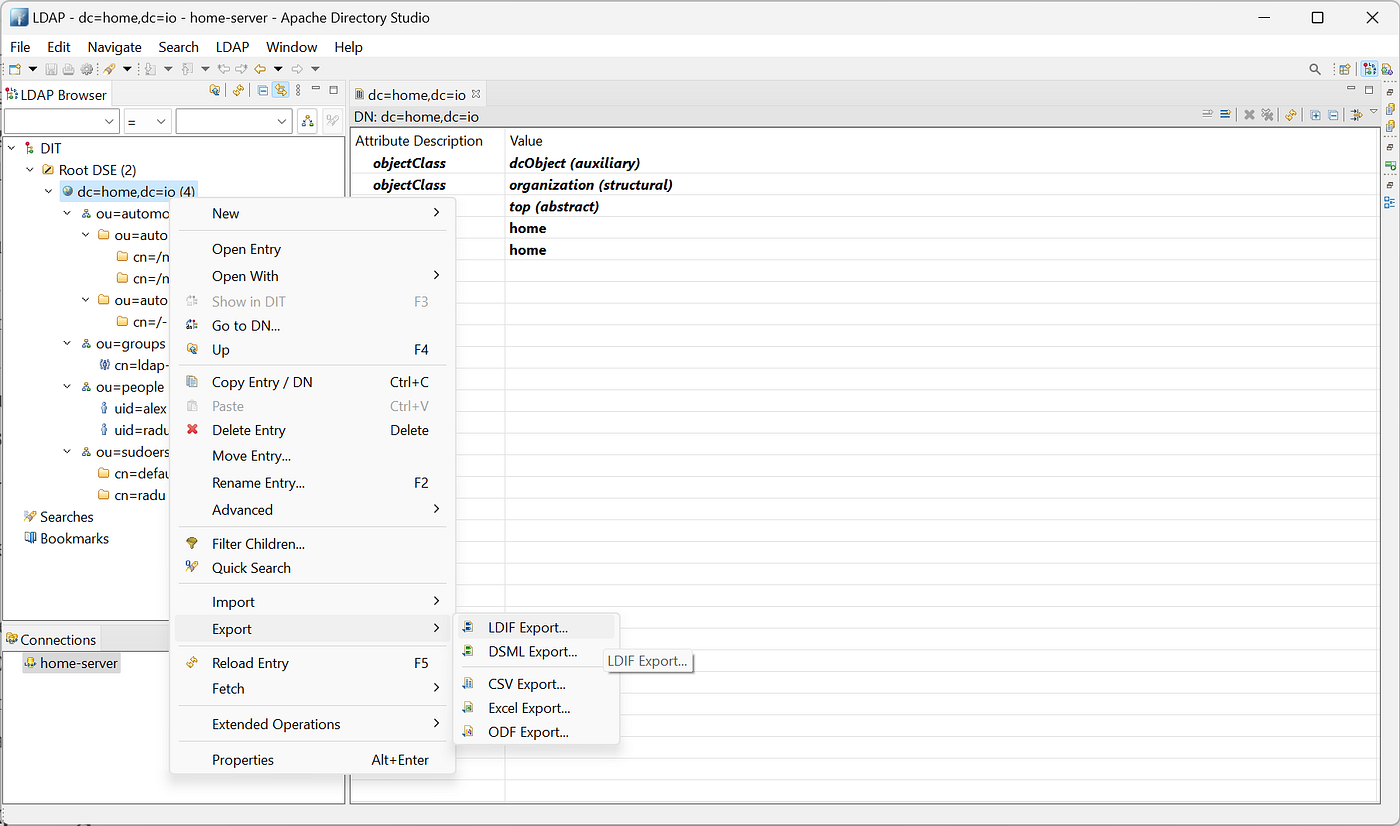Viewport: 1400px width, 826px height.
Task: Select the Connections tab
Action: pyautogui.click(x=51, y=640)
